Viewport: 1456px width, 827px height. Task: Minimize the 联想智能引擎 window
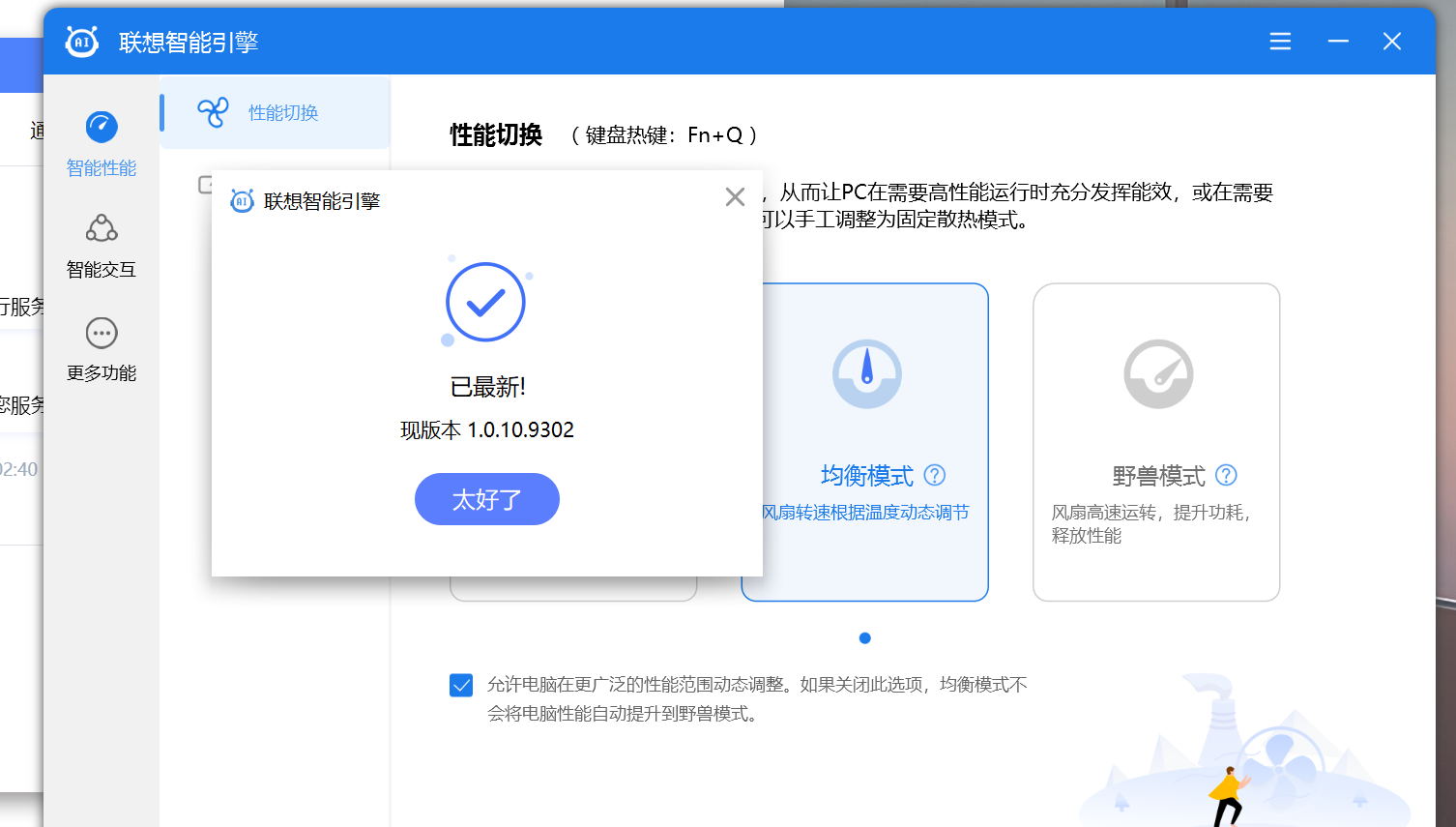tap(1338, 42)
